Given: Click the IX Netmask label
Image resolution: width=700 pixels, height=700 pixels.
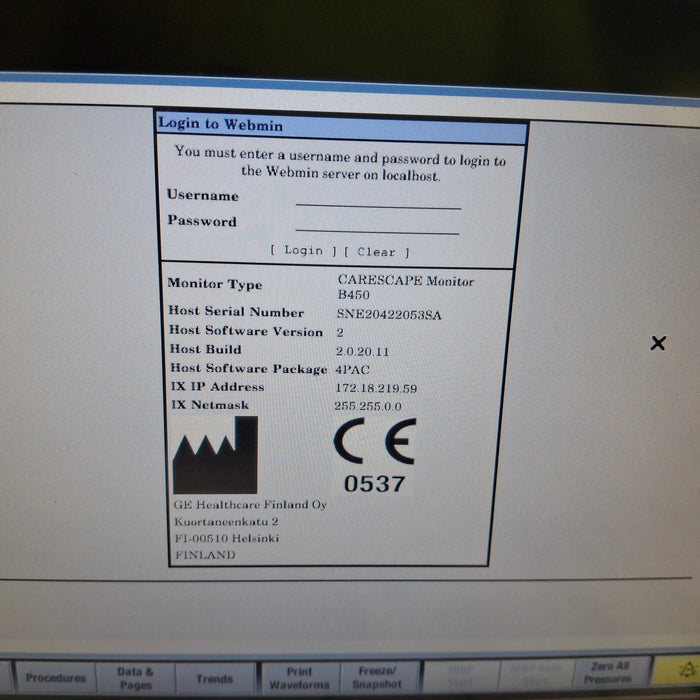Looking at the screenshot, I should [210, 404].
